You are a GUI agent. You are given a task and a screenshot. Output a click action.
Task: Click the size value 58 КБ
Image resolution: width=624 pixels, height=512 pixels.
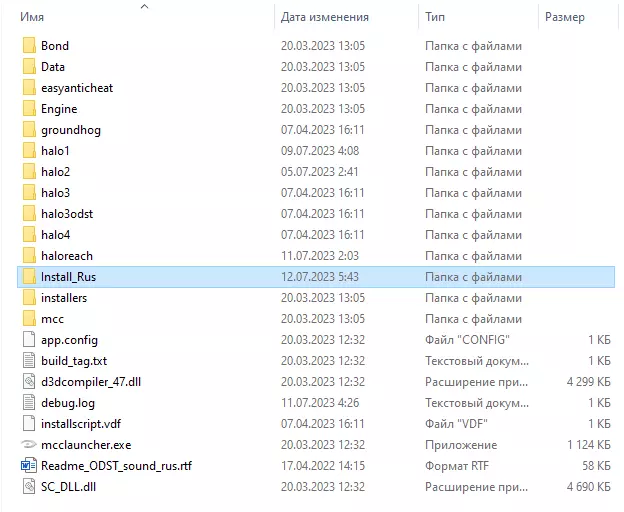click(597, 466)
